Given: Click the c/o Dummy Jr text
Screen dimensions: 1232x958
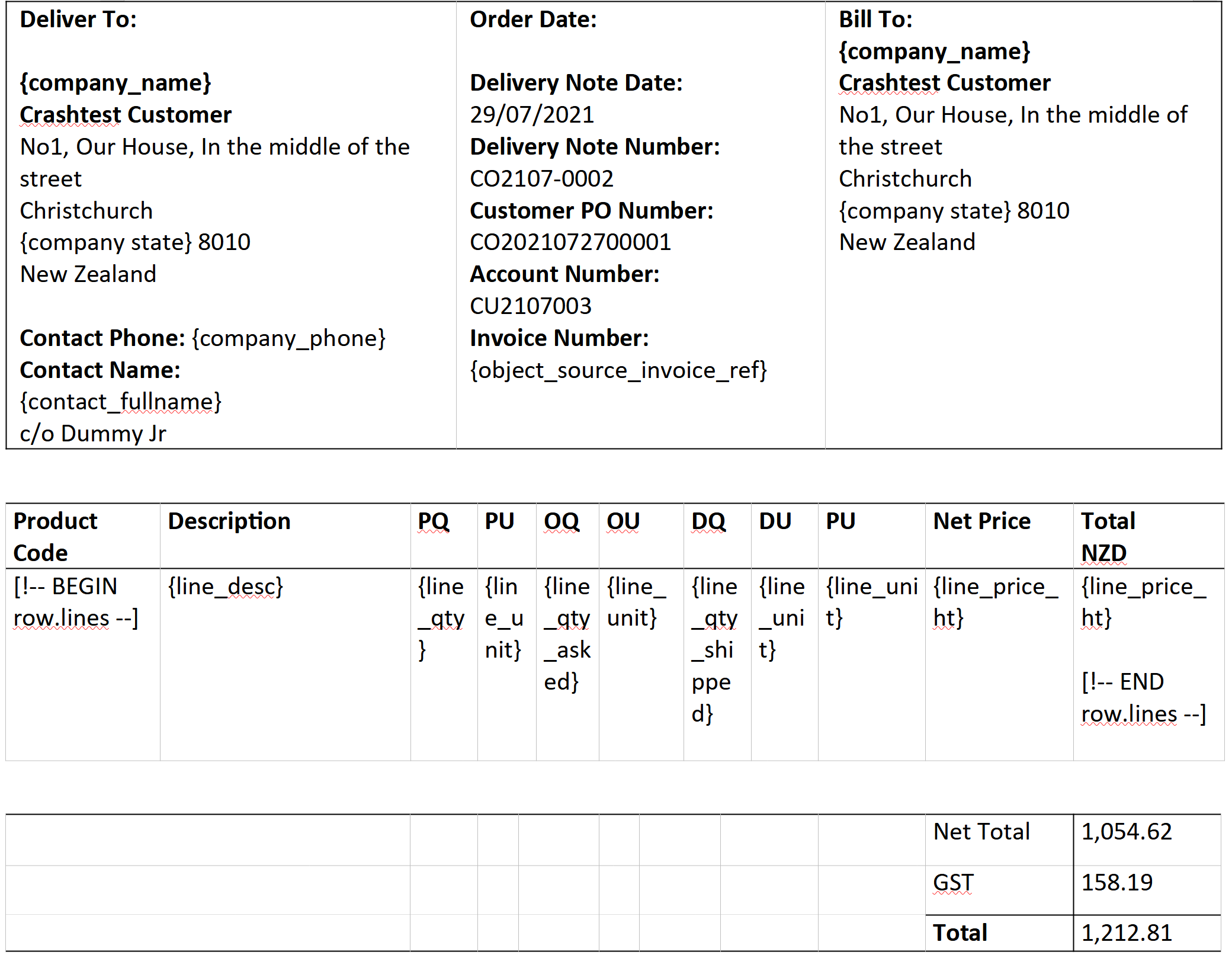Looking at the screenshot, I should (x=93, y=434).
